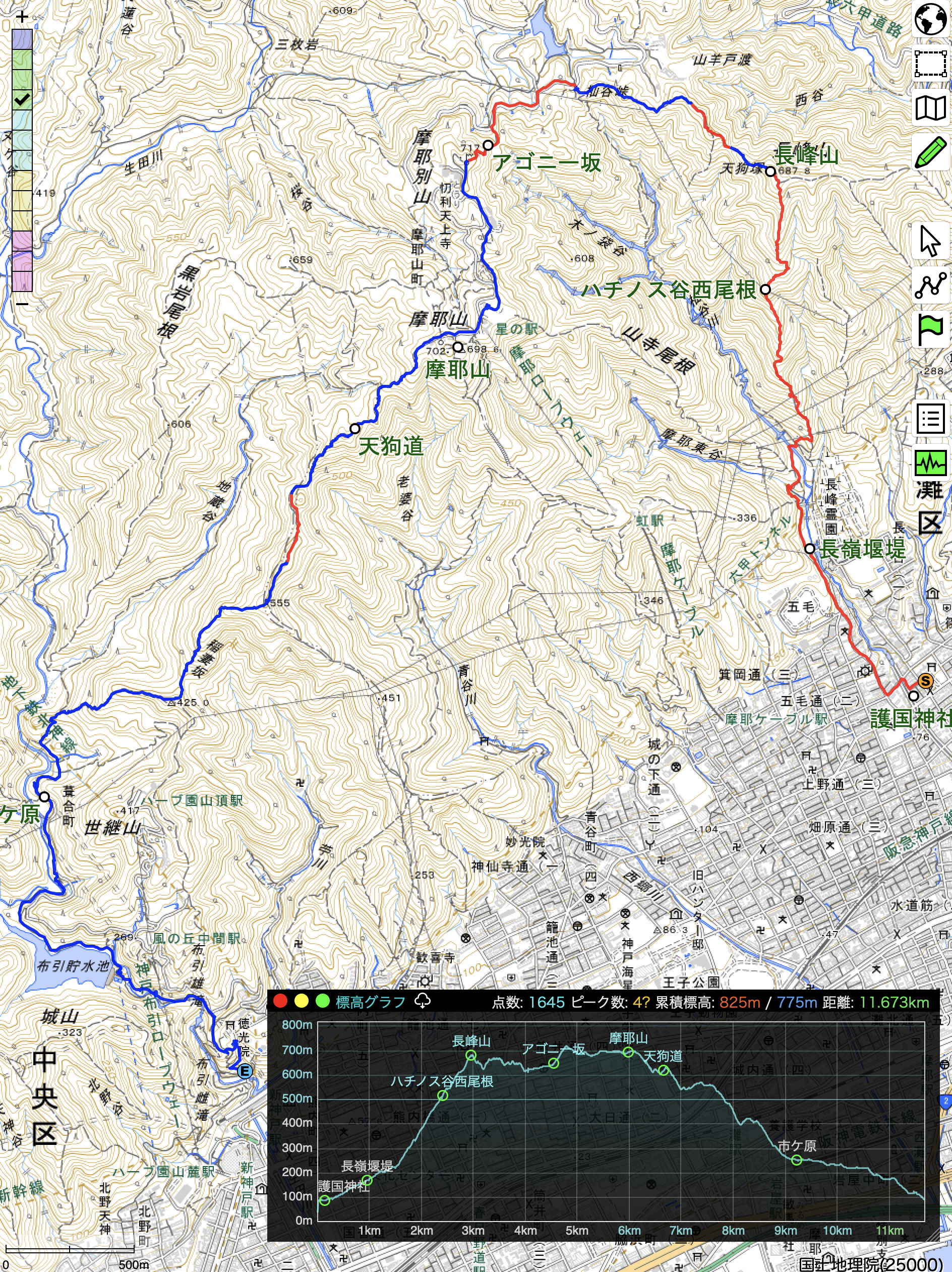The width and height of the screenshot is (952, 1272).
Task: Select the green flag waypoint tool
Action: (x=930, y=330)
